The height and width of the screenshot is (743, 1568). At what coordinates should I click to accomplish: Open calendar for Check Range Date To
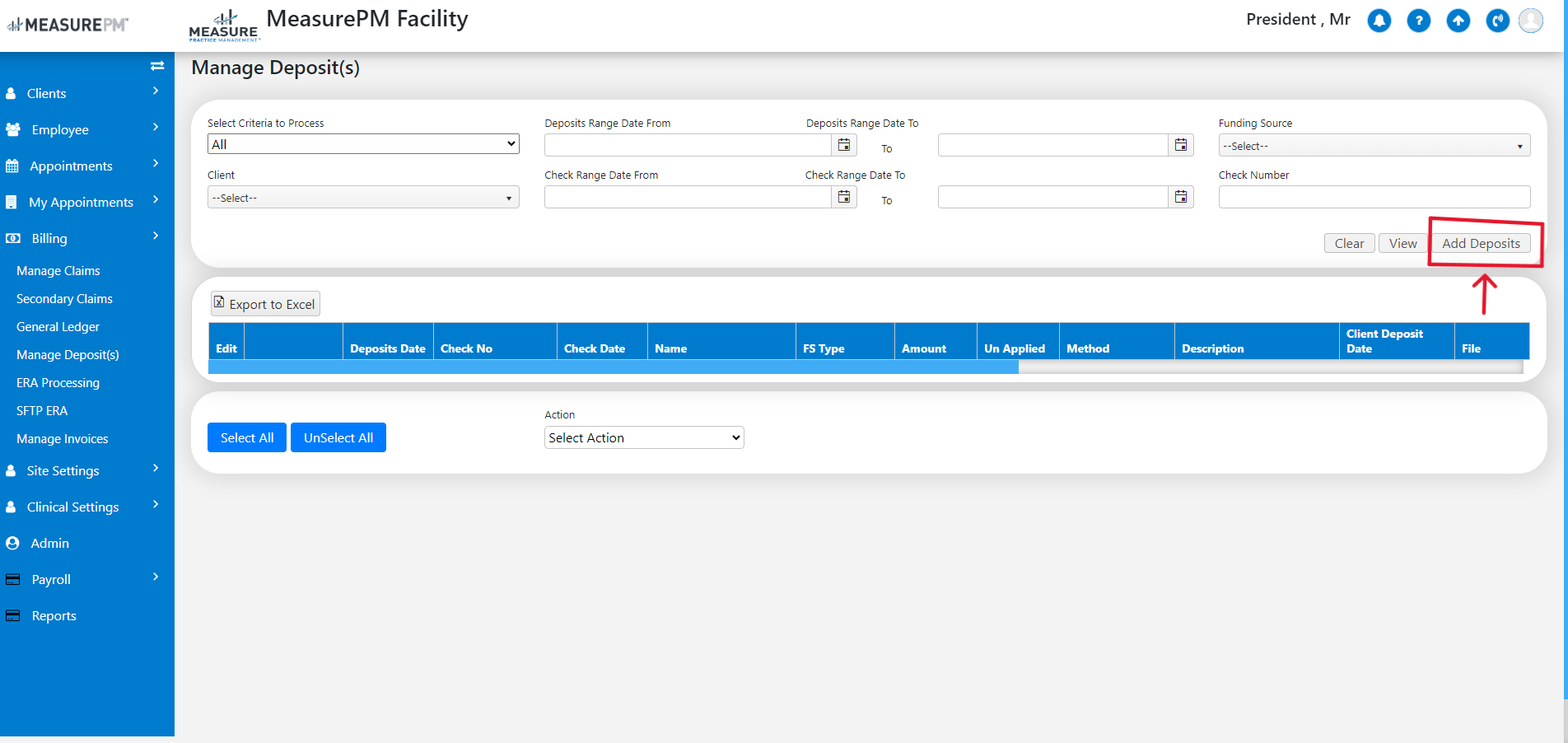pyautogui.click(x=1181, y=197)
